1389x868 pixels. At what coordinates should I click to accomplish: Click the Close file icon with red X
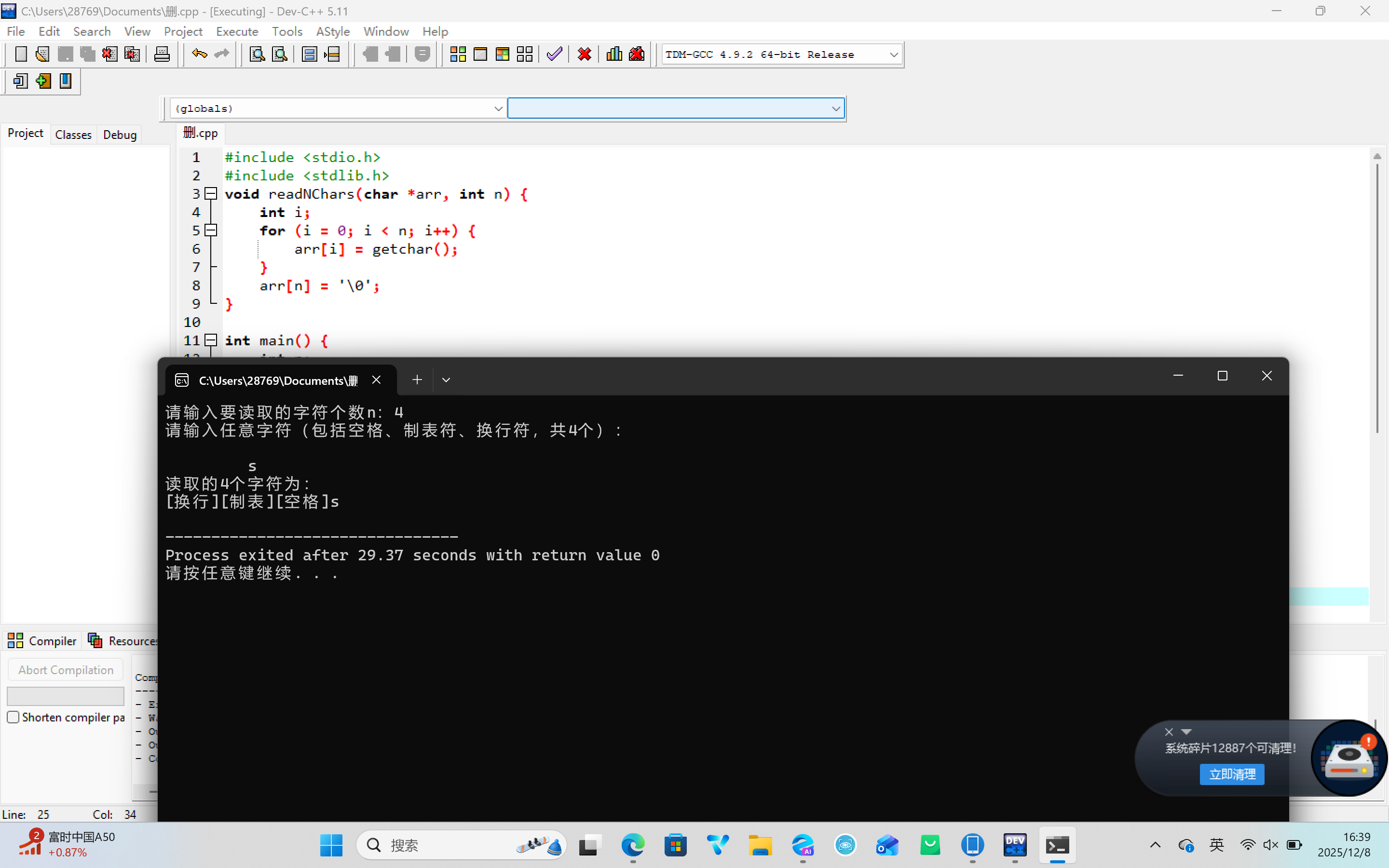109,54
